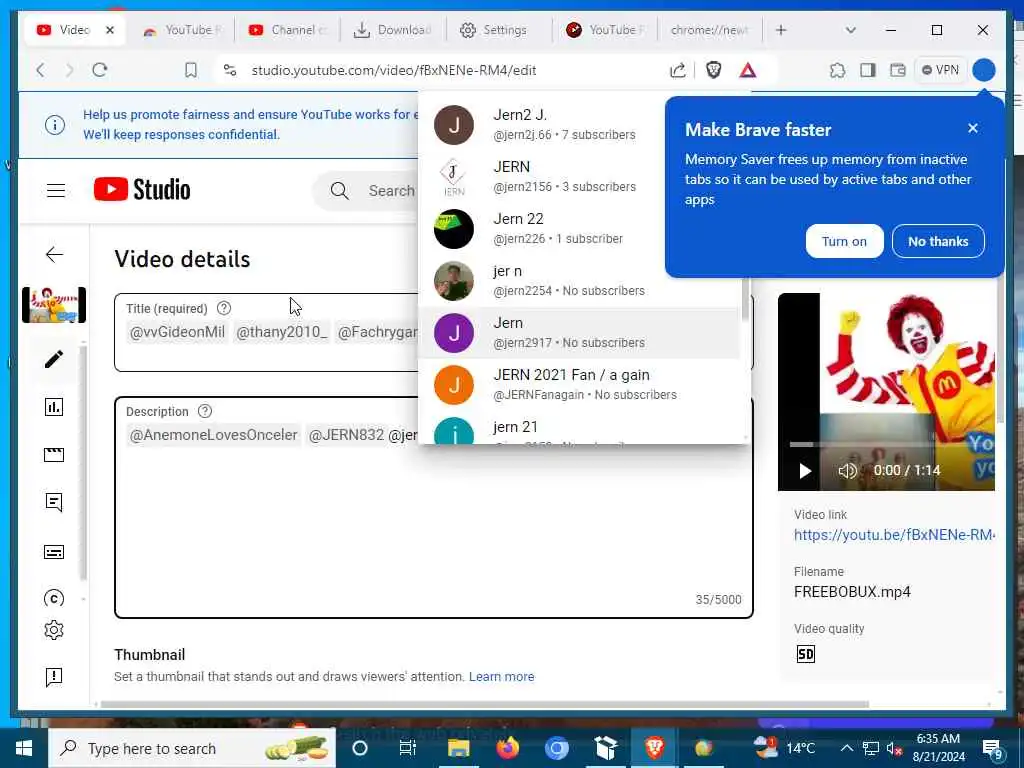Viewport: 1024px width, 768px height.
Task: Open Task View in the taskbar
Action: (408, 748)
